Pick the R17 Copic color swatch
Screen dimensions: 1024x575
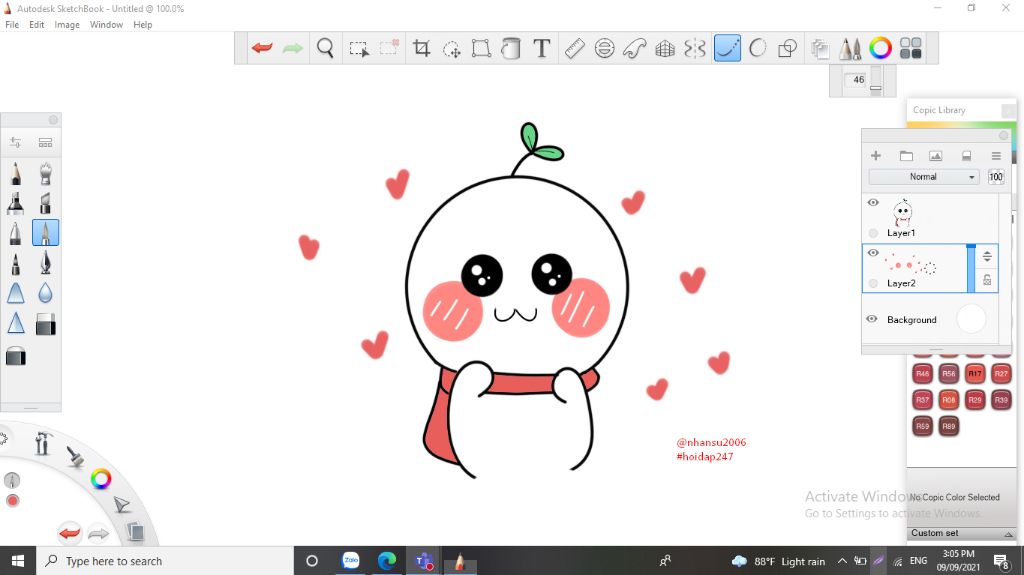pos(974,373)
